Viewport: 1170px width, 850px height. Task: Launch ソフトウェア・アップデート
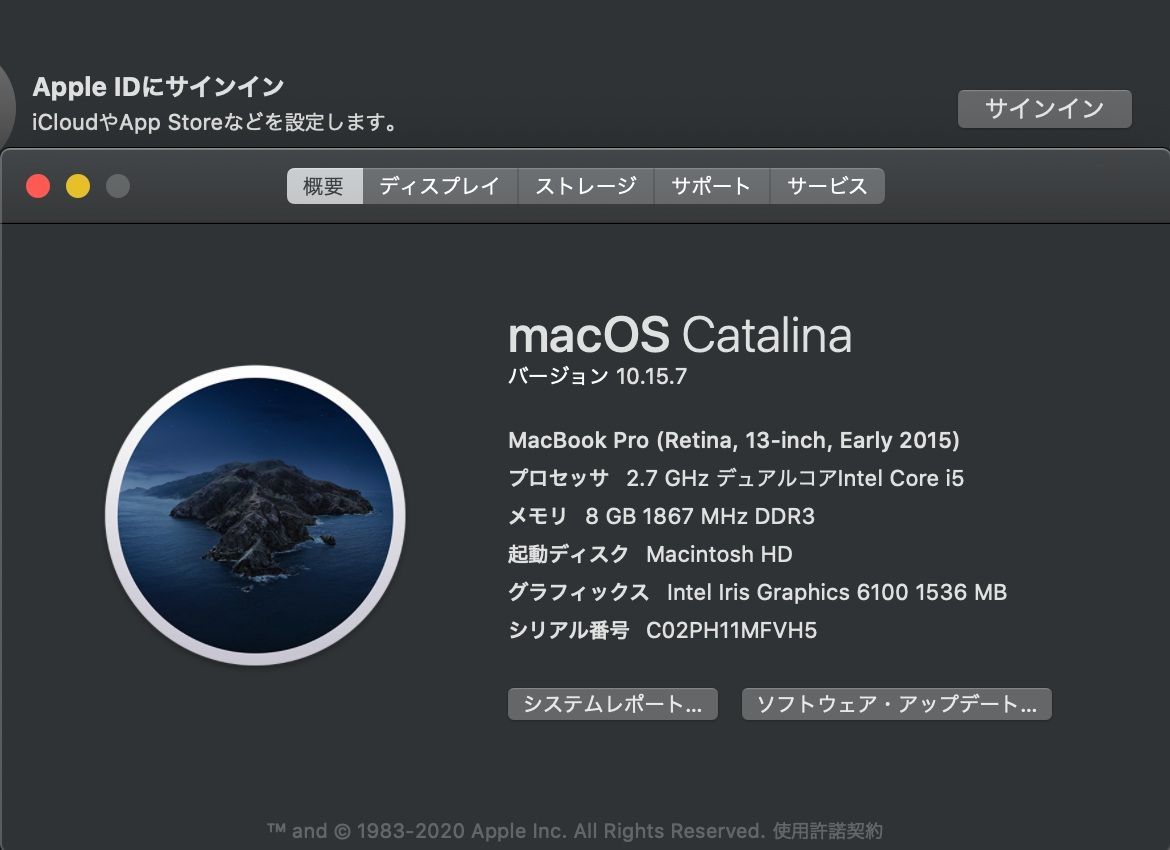pos(895,704)
